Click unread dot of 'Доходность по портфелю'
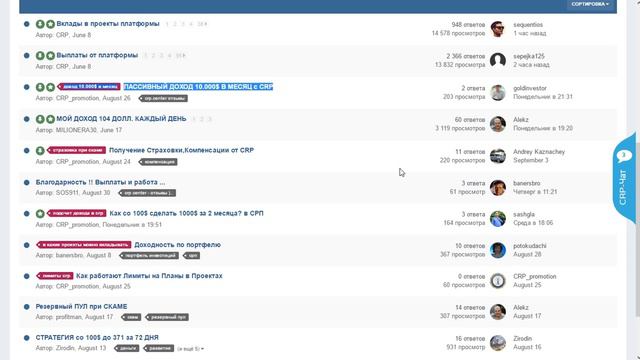Image resolution: width=640 pixels, height=360 pixels. [x=27, y=245]
